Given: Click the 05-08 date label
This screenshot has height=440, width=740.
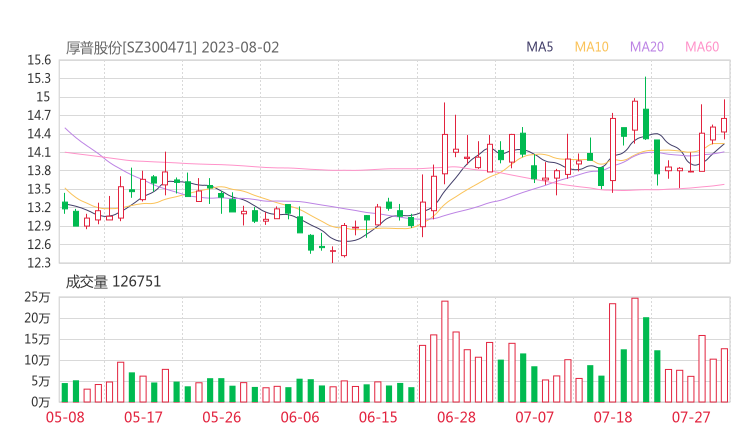Looking at the screenshot, I should (65, 417).
